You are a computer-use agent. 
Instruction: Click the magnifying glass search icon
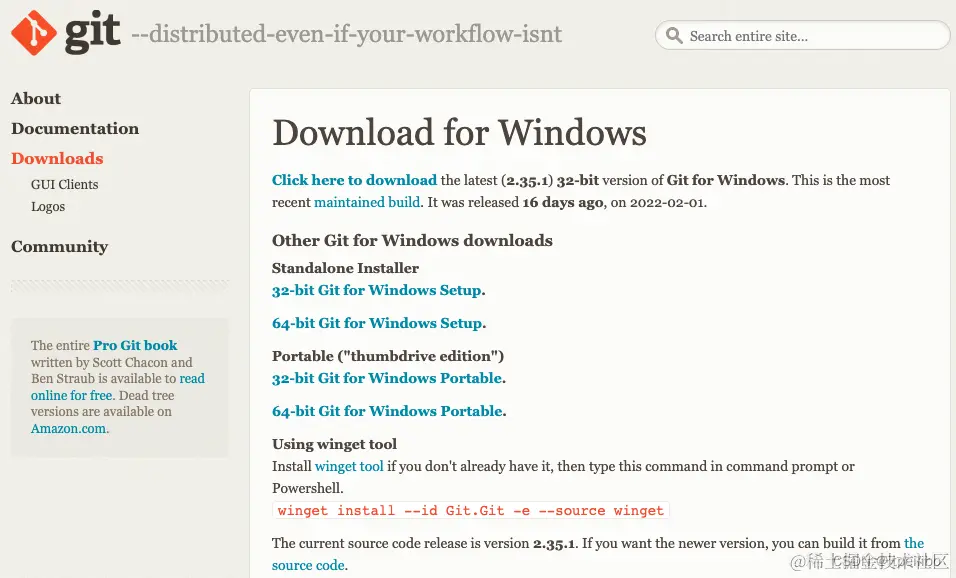pyautogui.click(x=674, y=35)
